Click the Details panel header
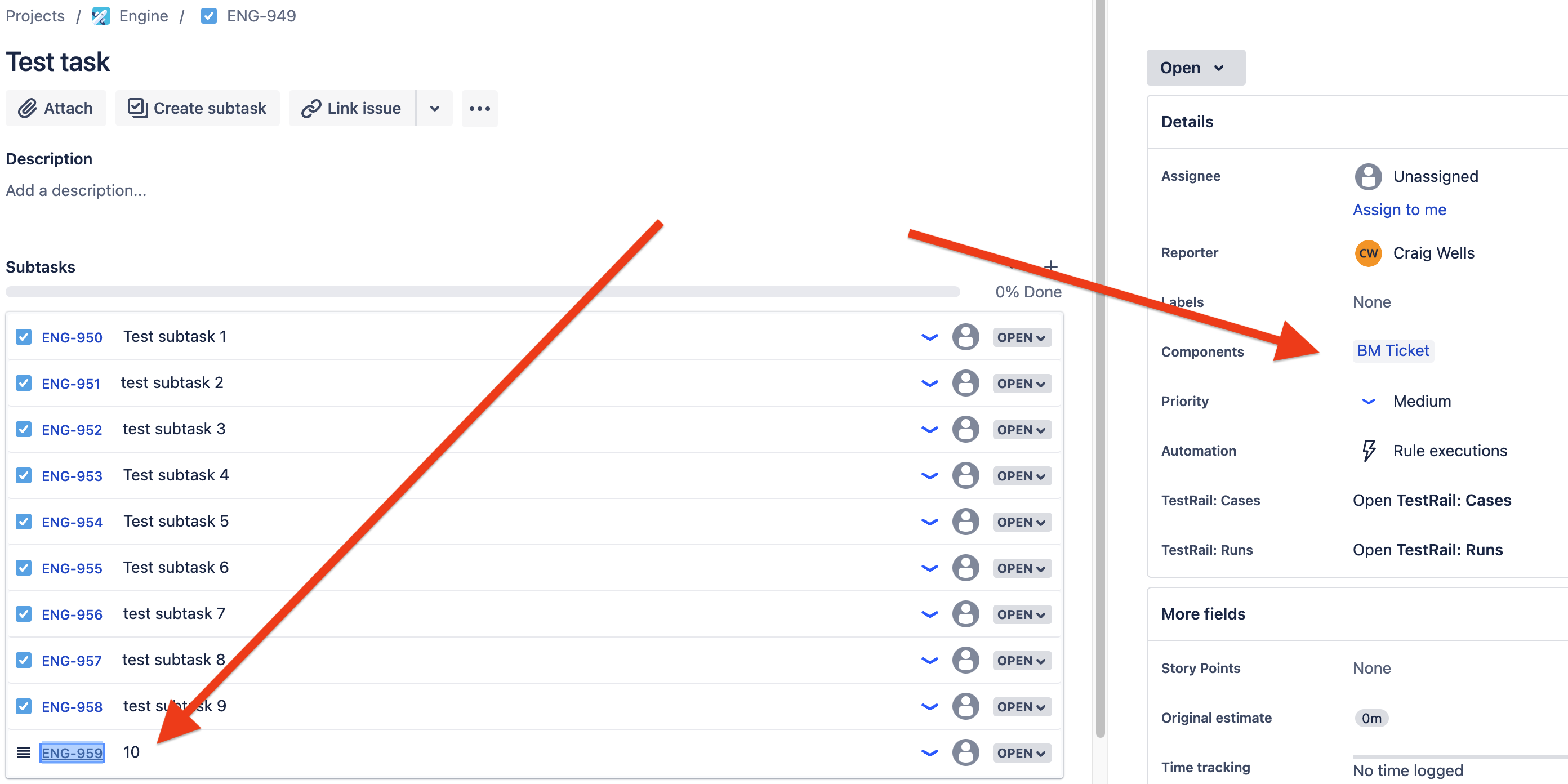Image resolution: width=1568 pixels, height=784 pixels. [1357, 122]
